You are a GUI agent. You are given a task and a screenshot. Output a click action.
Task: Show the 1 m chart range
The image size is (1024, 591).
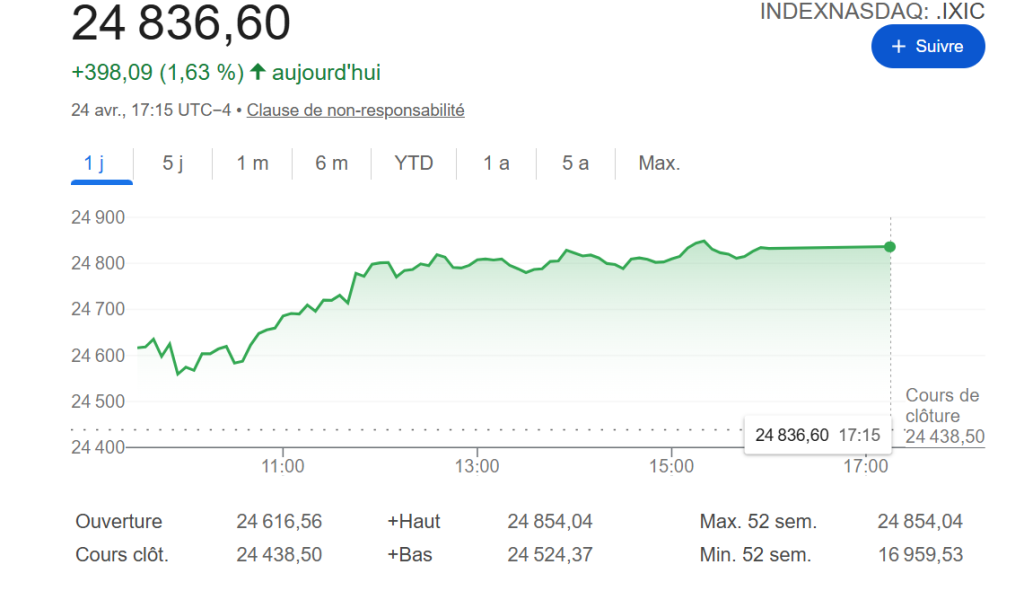pyautogui.click(x=252, y=163)
